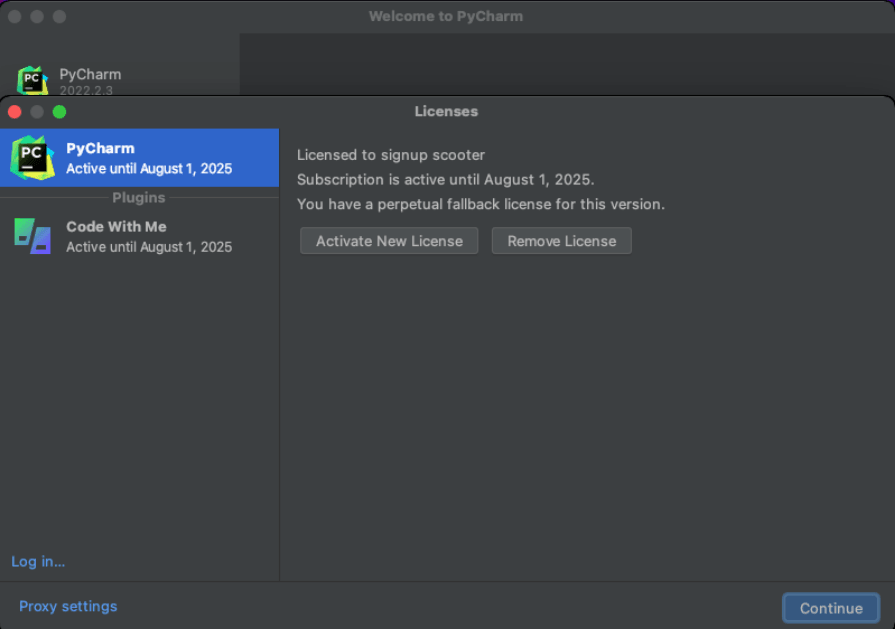895x629 pixels.
Task: Open the Log in… link
Action: pos(38,561)
